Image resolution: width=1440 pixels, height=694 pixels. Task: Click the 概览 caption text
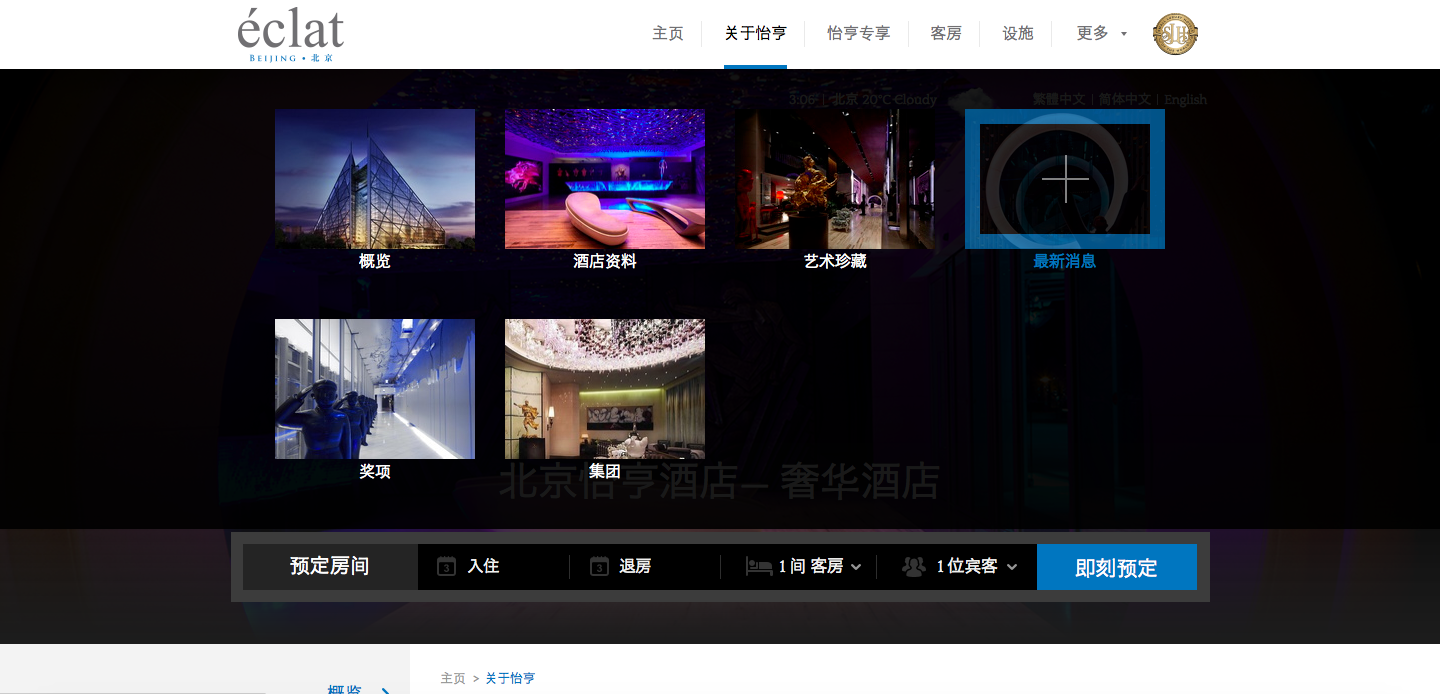coord(375,261)
